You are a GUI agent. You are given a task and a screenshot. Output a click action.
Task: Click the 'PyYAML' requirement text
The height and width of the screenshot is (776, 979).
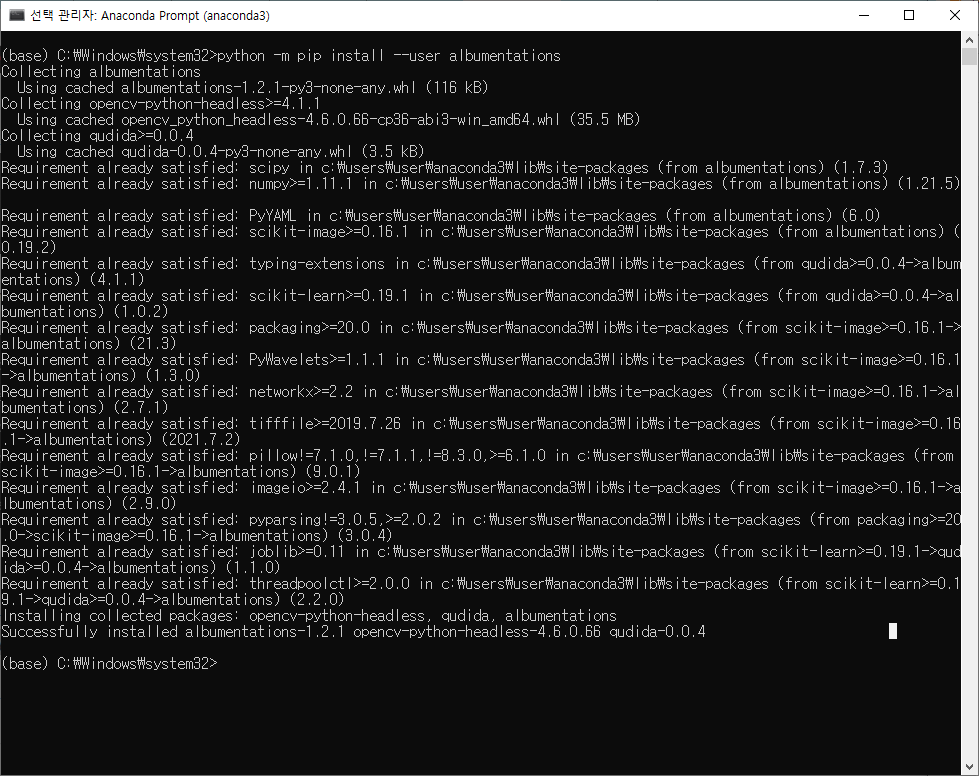(272, 215)
